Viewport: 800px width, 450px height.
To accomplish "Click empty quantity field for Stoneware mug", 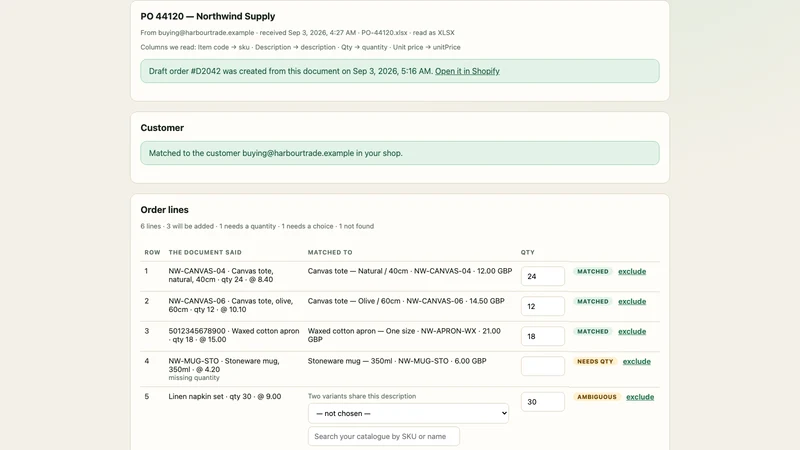I will coord(542,366).
